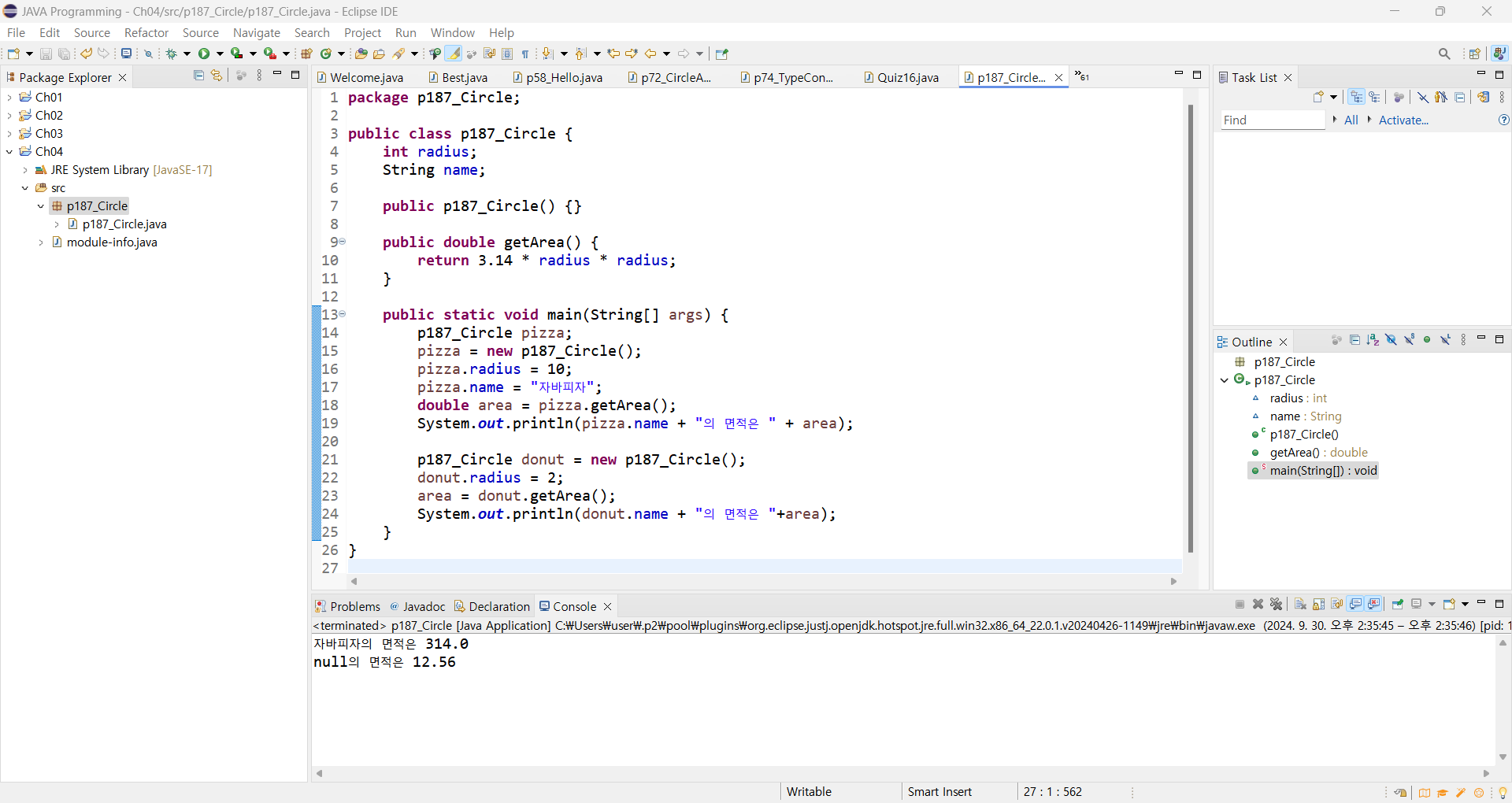Expand the Ch02 project

click(x=9, y=115)
